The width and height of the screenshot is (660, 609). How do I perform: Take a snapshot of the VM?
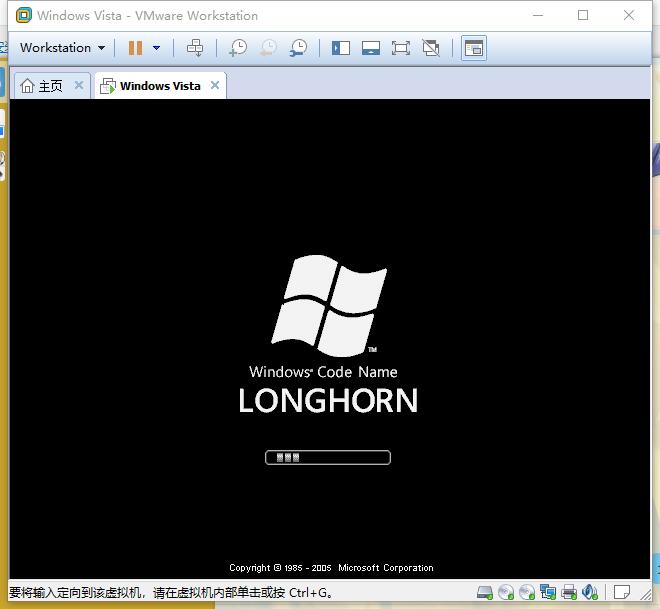click(x=238, y=48)
